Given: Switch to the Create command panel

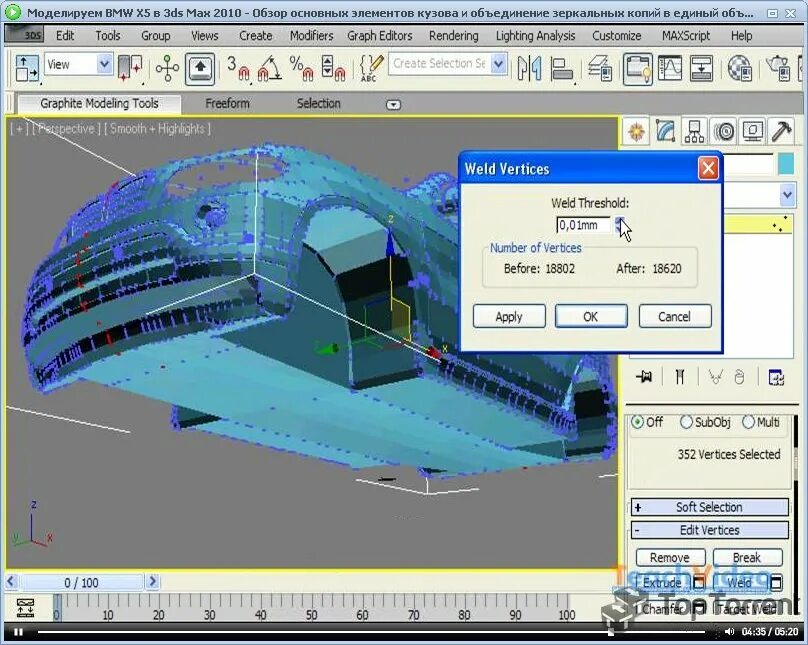Looking at the screenshot, I should [636, 132].
